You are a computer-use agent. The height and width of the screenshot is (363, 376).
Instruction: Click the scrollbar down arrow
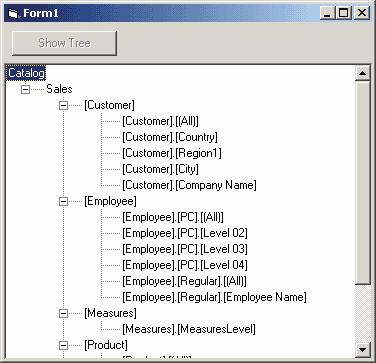tap(362, 350)
